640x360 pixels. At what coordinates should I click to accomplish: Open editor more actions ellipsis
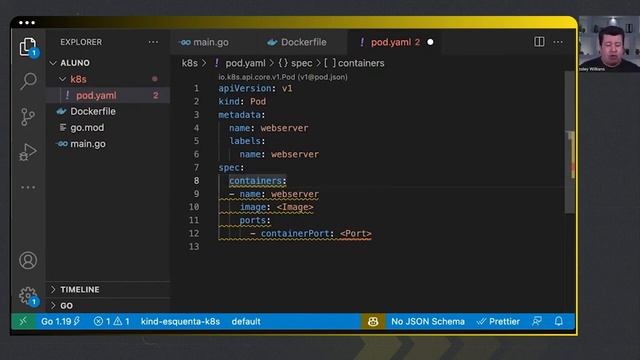(558, 42)
